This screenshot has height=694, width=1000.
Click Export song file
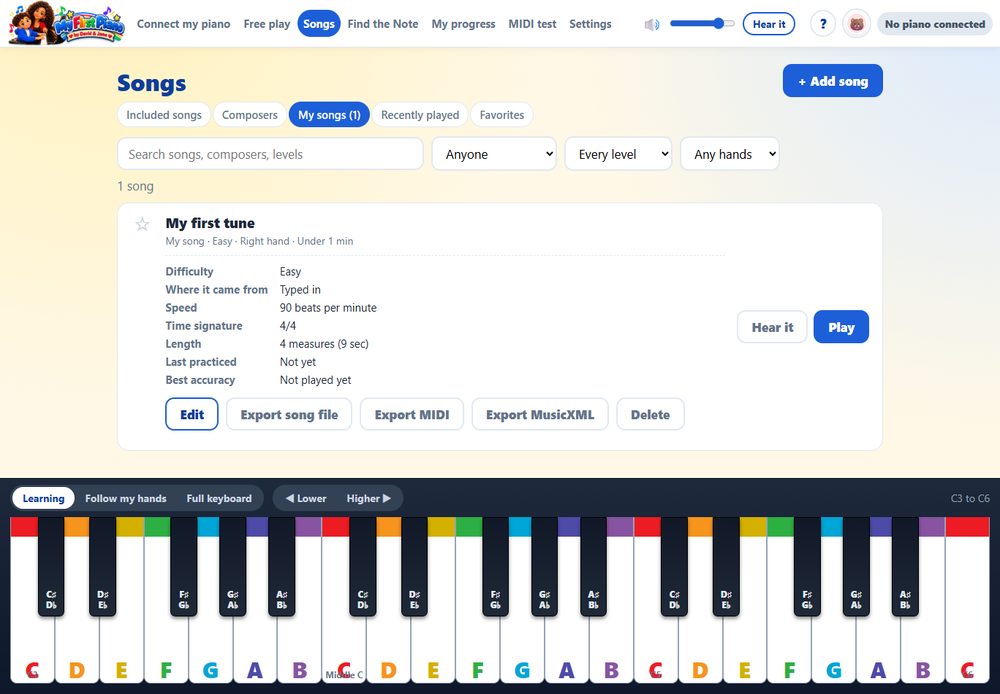point(289,415)
